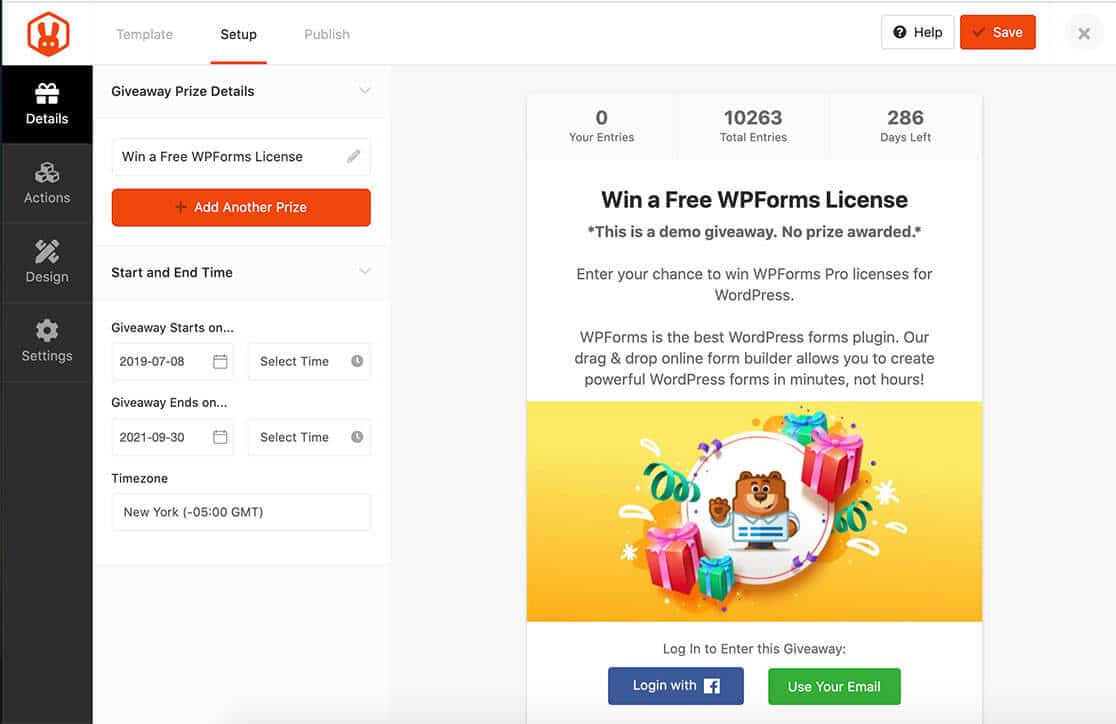
Task: Click the pencil edit icon for prize
Action: (354, 157)
